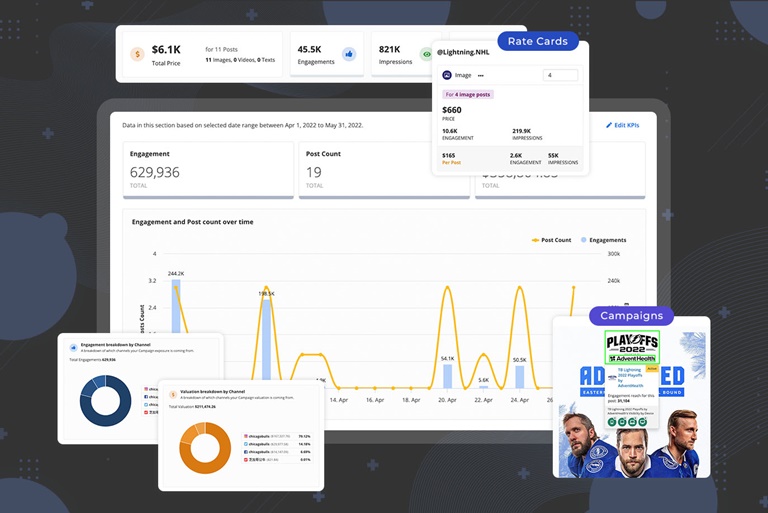Click the thumbs-up Engagements icon
The height and width of the screenshot is (513, 768).
coord(349,54)
